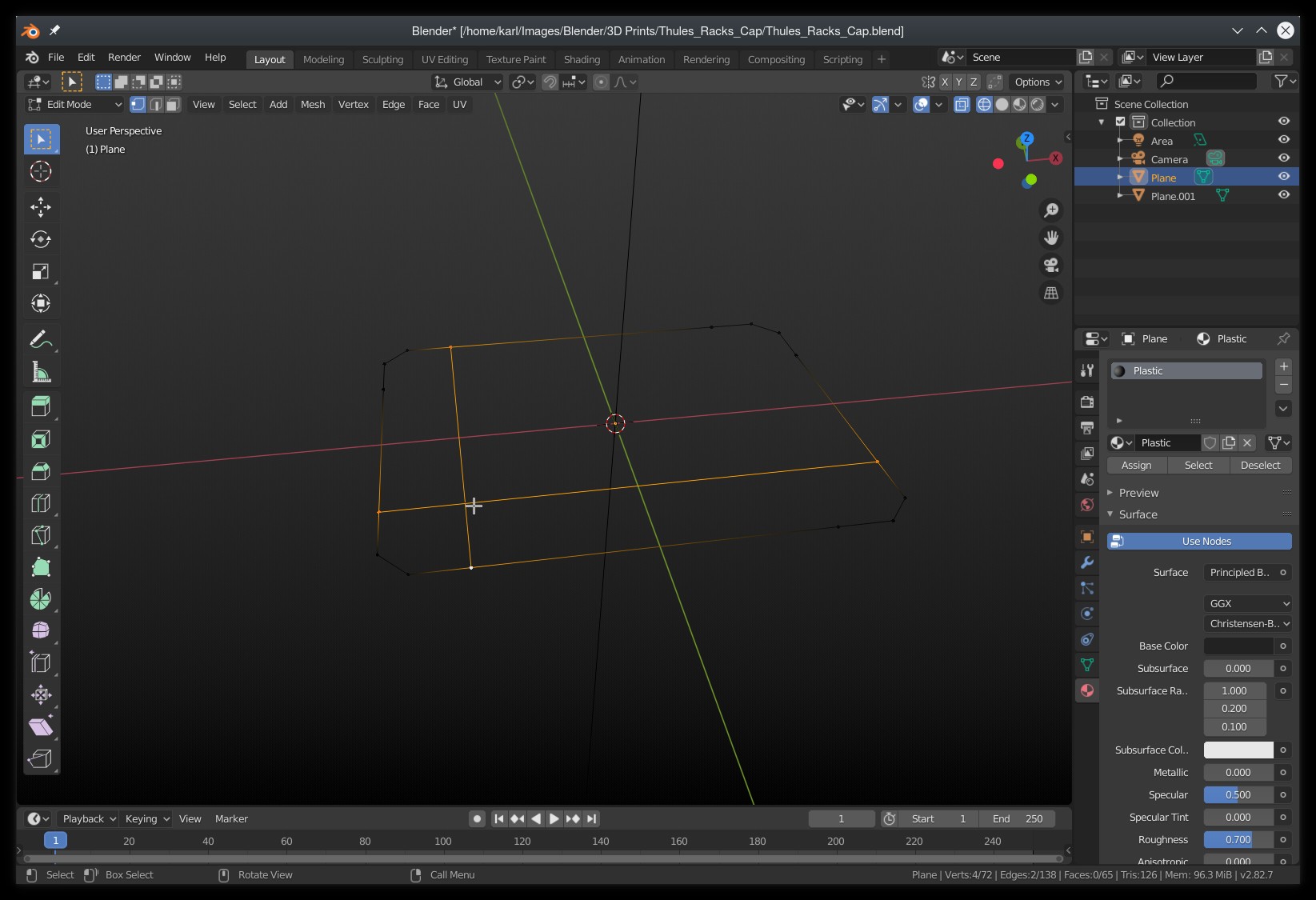Activate the Rotate tool
Screen dimensions: 1316x900
click(41, 239)
